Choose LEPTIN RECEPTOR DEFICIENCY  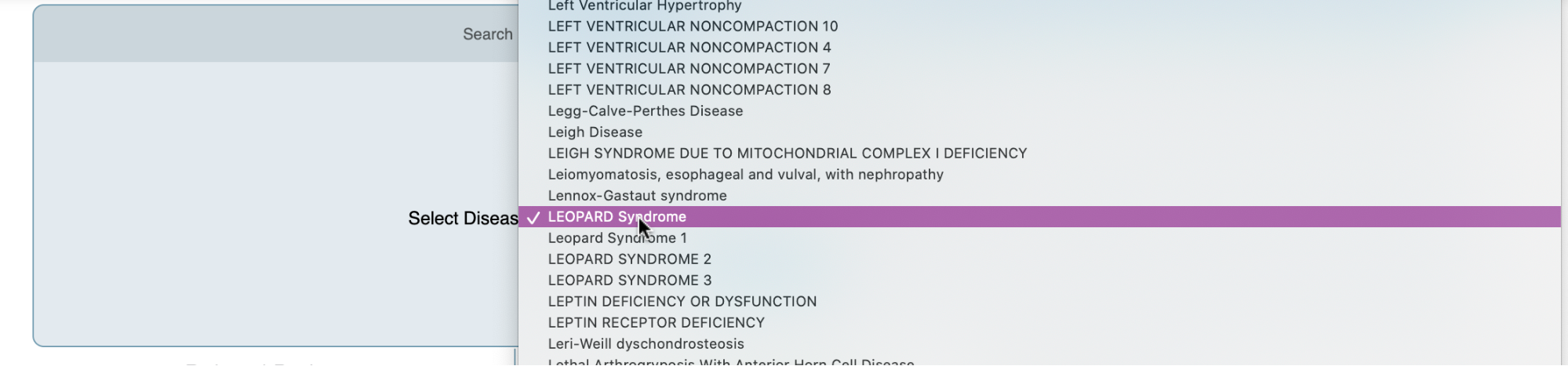coord(1039,322)
